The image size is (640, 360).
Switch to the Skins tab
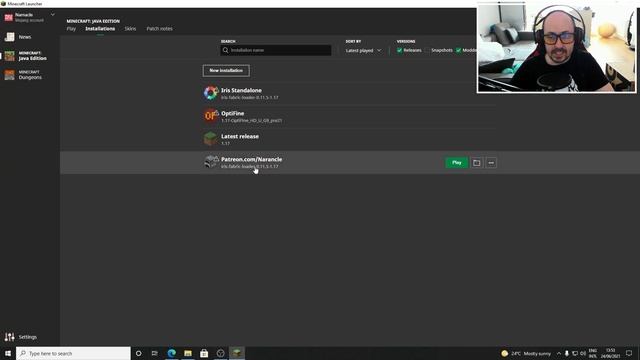(130, 29)
